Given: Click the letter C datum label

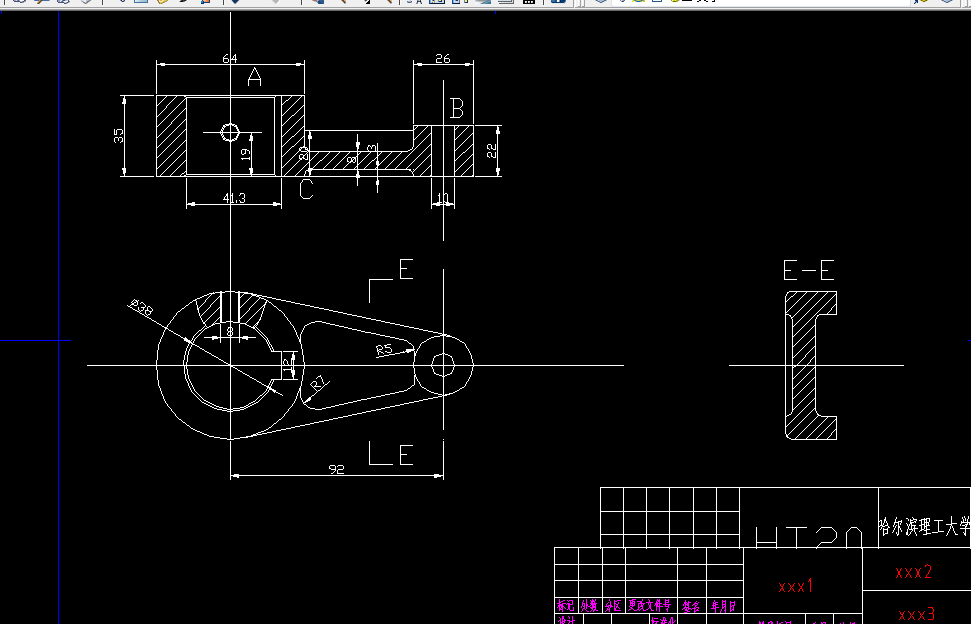Looking at the screenshot, I should [x=306, y=189].
